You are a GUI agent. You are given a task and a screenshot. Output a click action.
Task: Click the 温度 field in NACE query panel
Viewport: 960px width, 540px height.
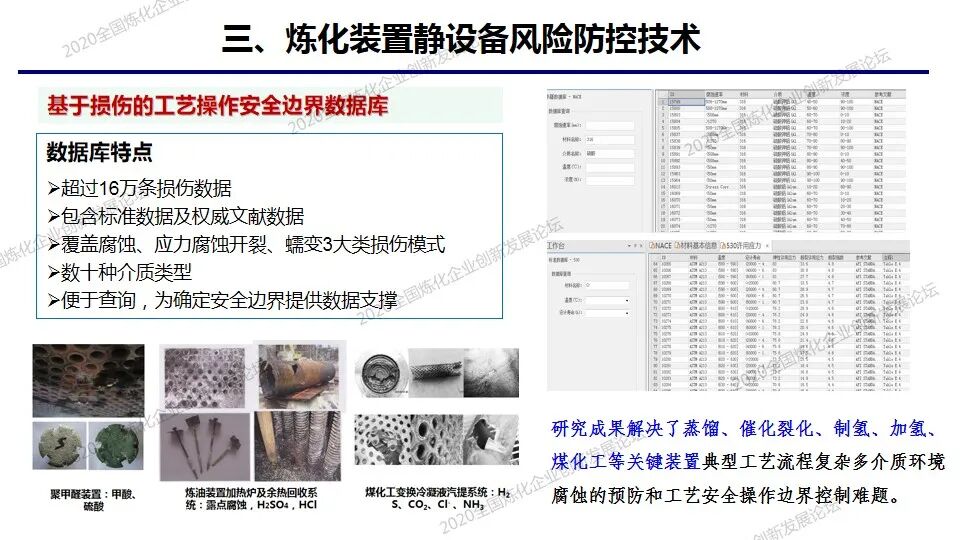[x=610, y=167]
